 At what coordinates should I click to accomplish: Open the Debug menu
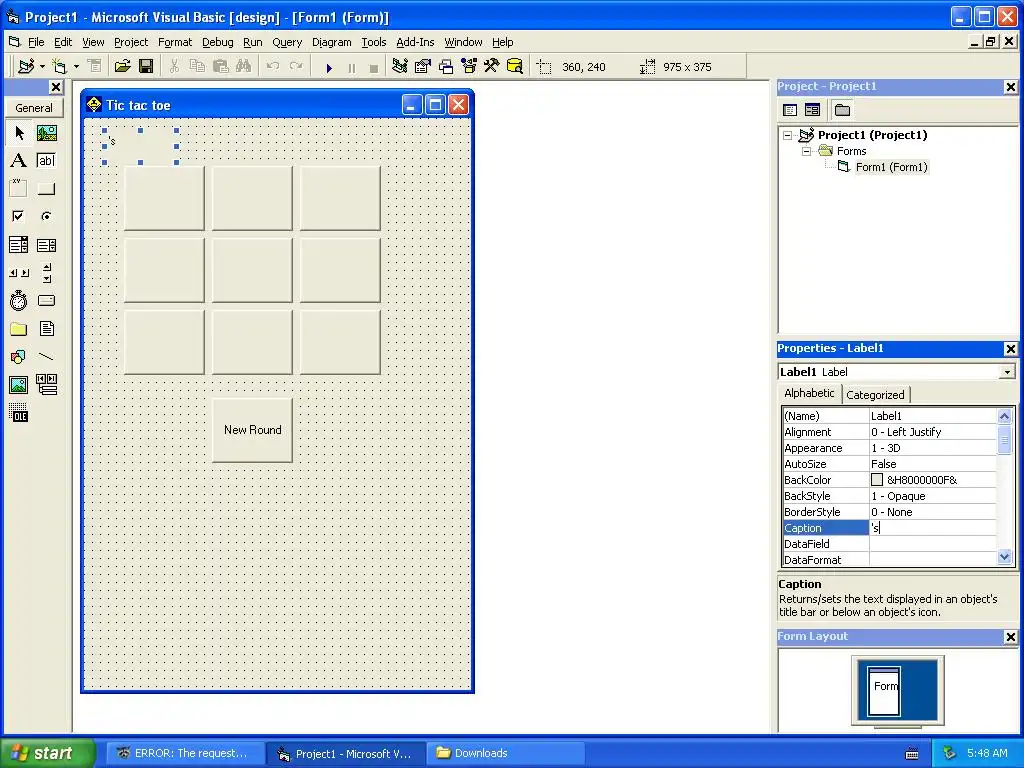coord(217,42)
